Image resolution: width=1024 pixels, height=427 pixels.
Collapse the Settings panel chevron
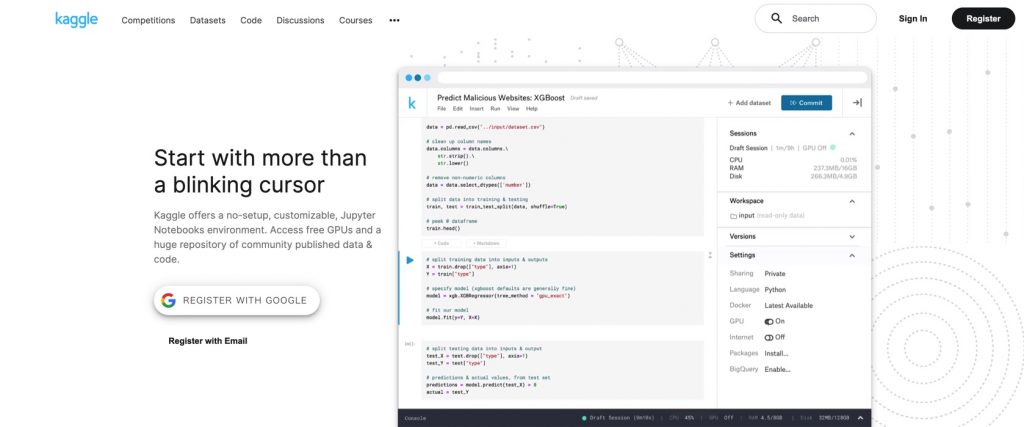852,255
